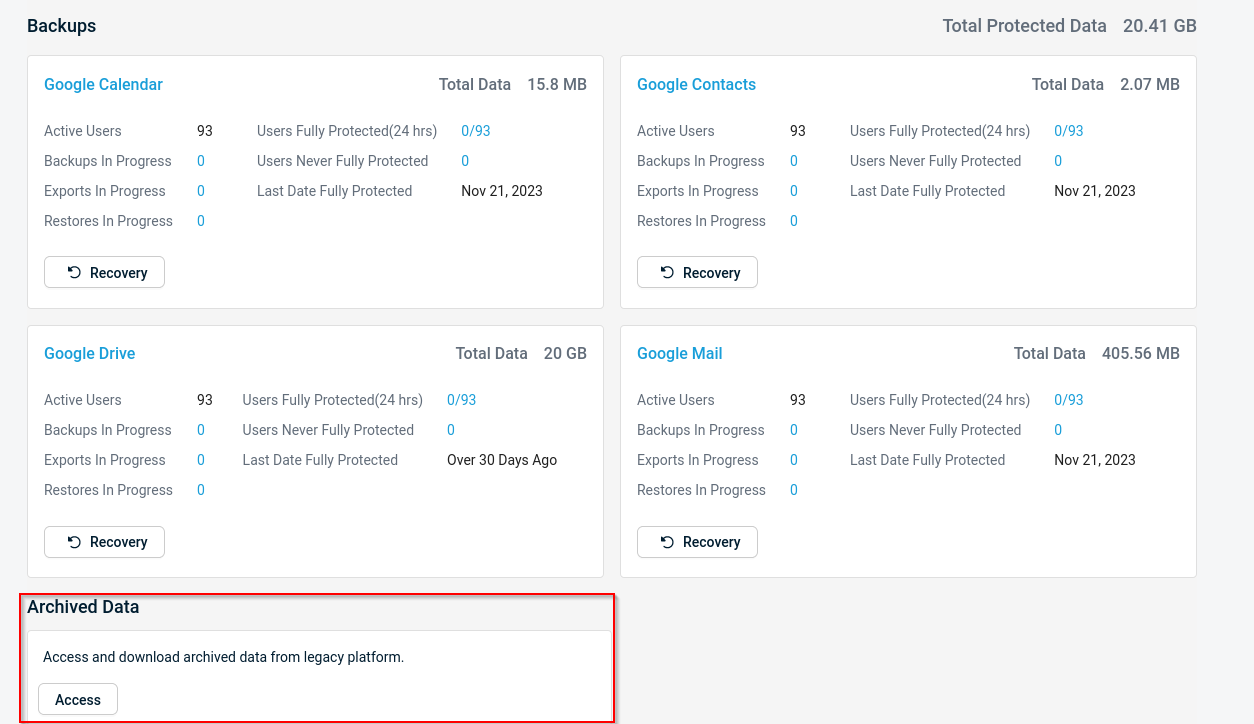Open Google Contacts Users Never Fully Protected count
Screen dimensions: 1254x724
click(1058, 161)
